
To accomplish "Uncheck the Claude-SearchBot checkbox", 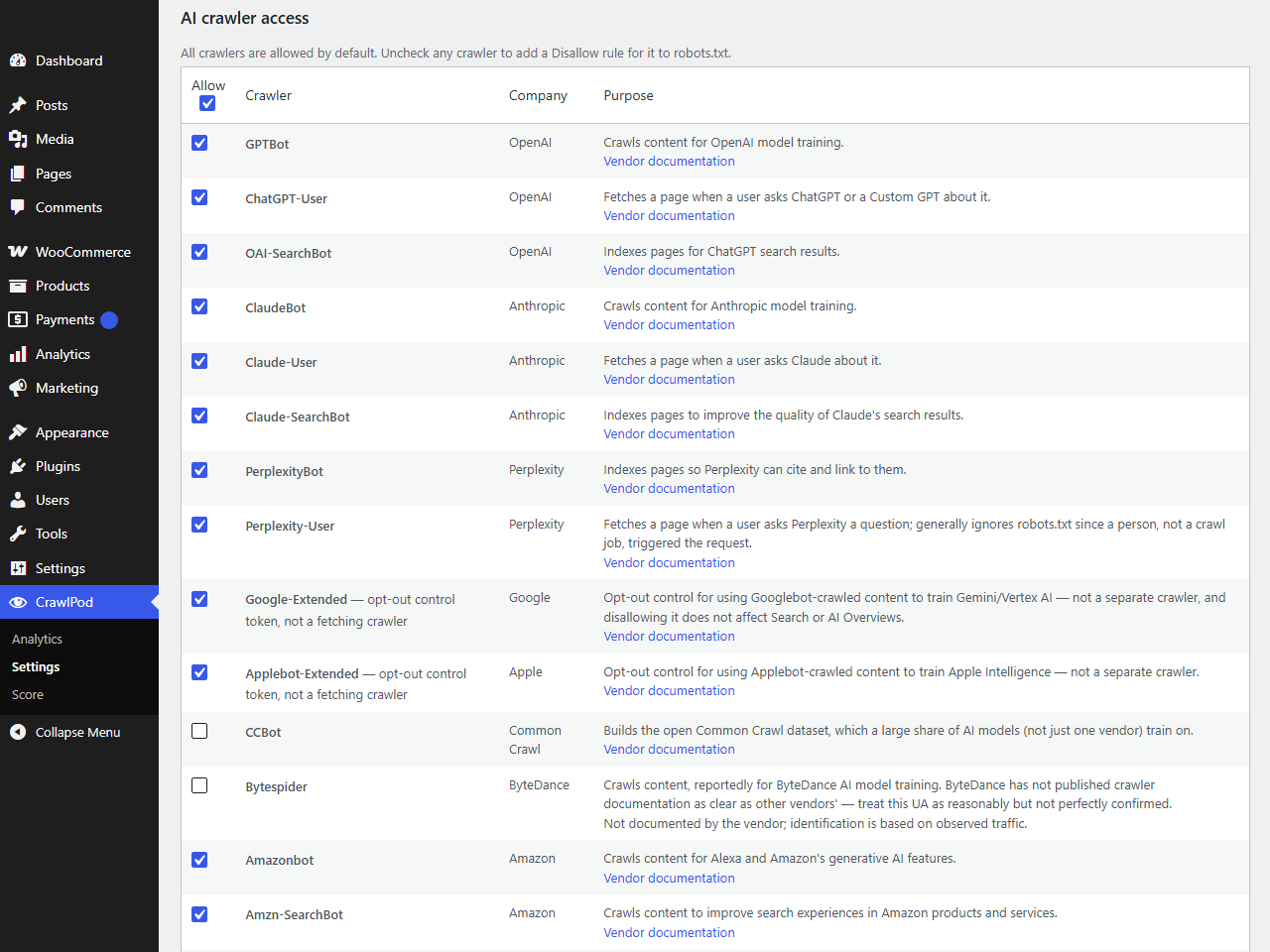I will [199, 416].
